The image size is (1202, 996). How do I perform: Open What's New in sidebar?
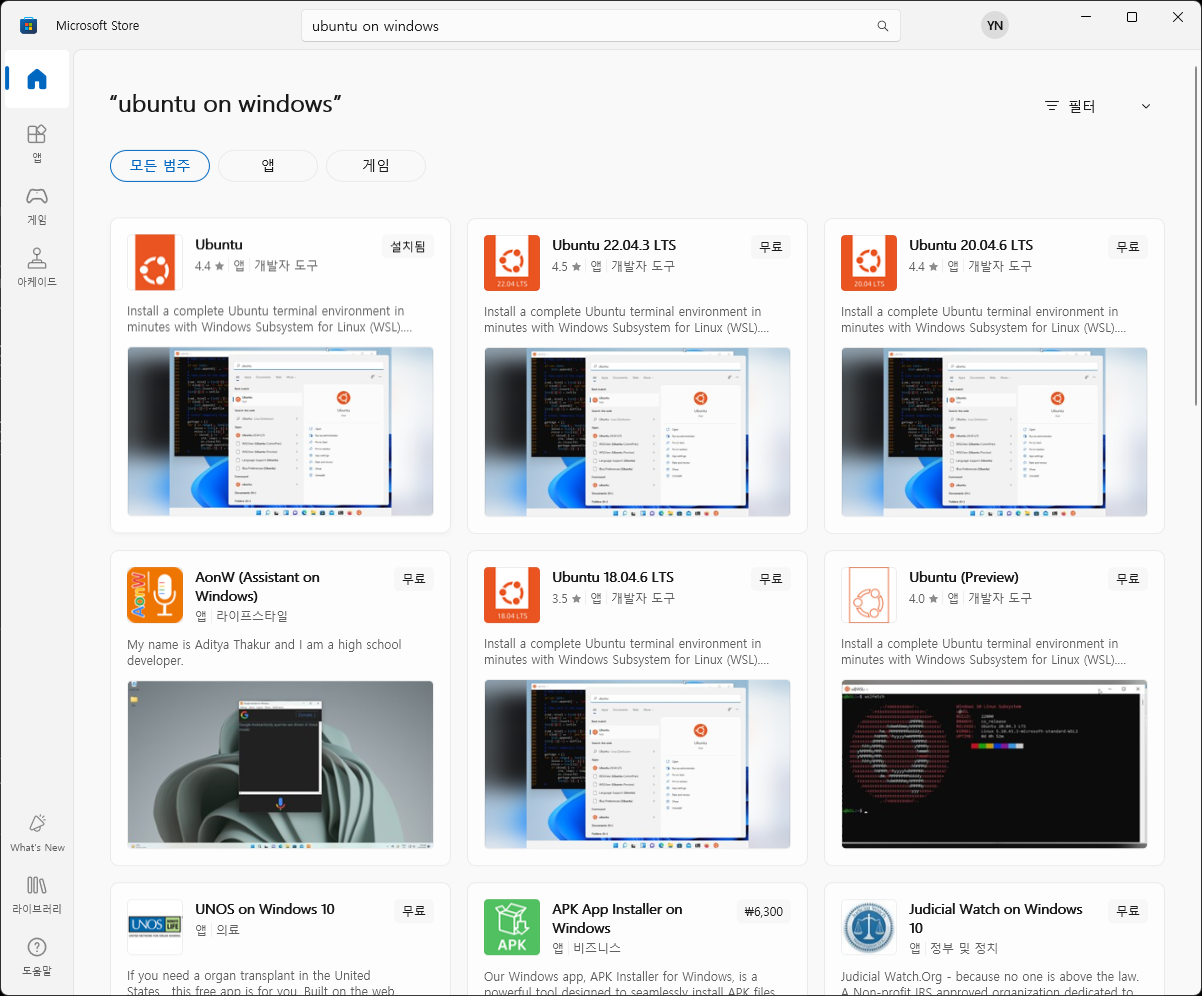(x=37, y=832)
